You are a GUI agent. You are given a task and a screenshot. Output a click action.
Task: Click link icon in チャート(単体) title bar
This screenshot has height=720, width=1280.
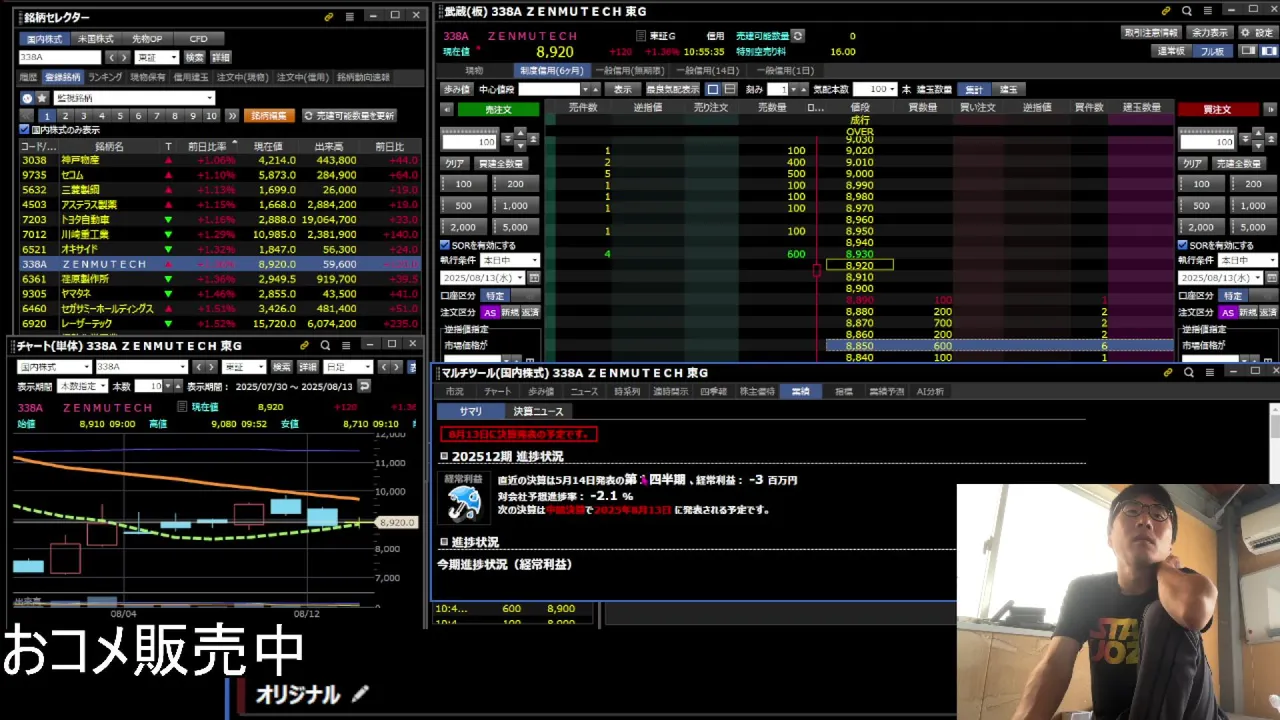(303, 345)
